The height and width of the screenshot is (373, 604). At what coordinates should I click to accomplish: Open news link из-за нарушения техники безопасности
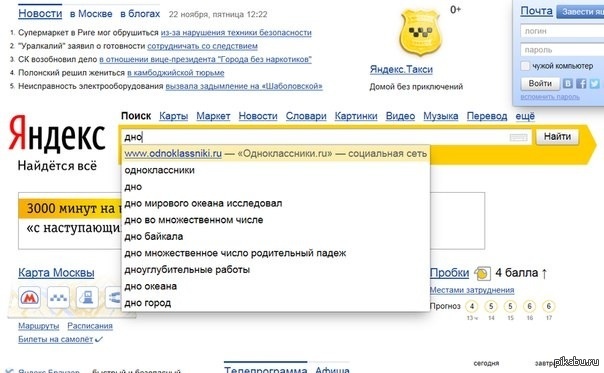point(236,33)
